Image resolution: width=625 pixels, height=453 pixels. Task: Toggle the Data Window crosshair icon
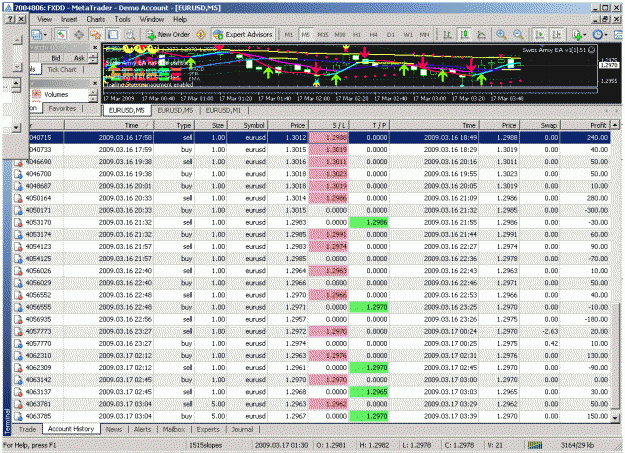click(79, 35)
